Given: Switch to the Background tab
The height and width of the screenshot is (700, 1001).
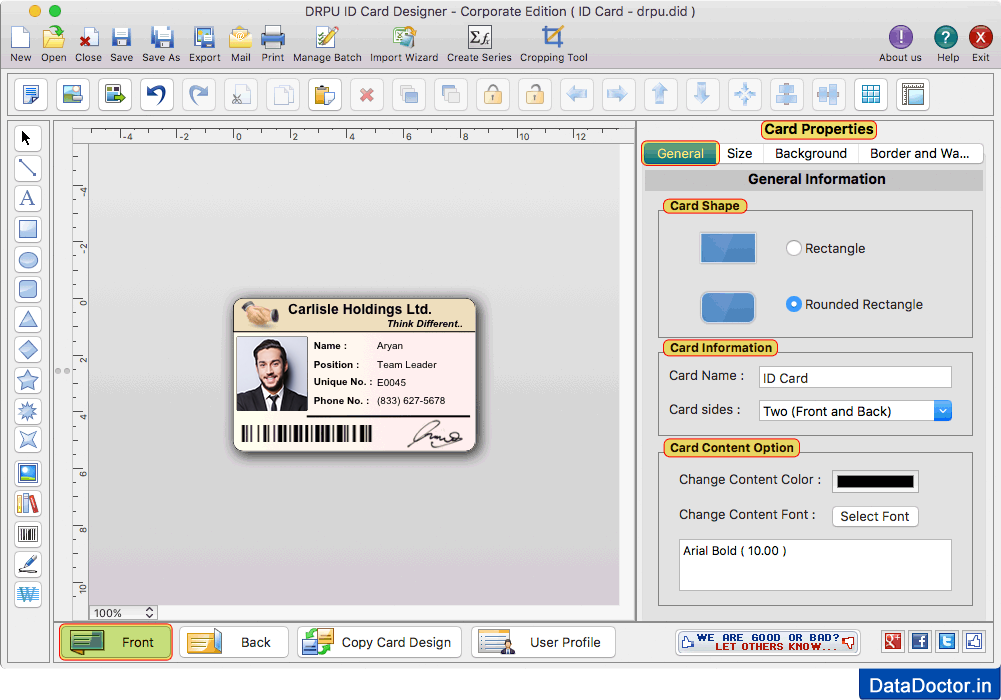Looking at the screenshot, I should tap(810, 153).
